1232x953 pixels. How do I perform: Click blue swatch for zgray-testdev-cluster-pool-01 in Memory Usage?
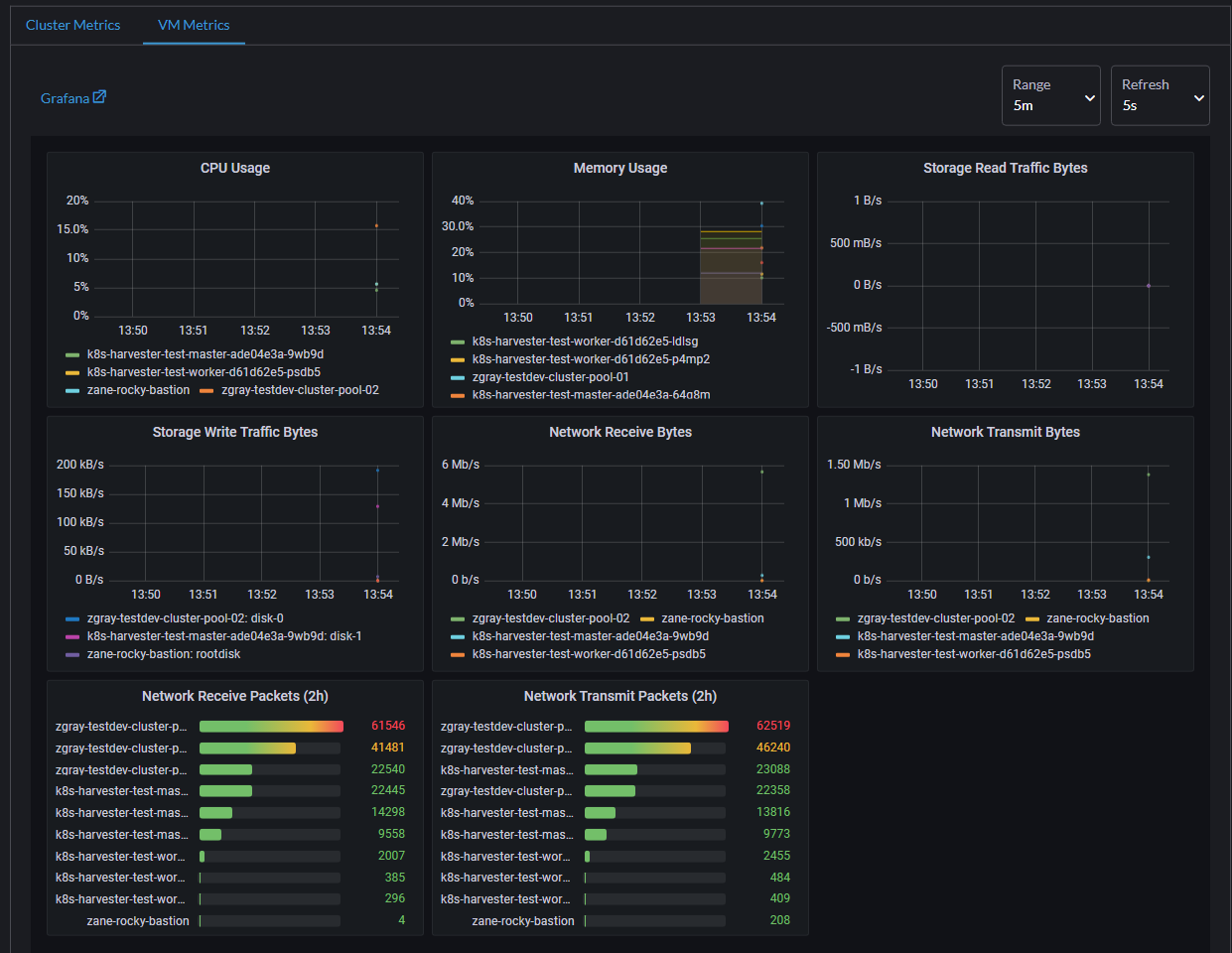[458, 378]
